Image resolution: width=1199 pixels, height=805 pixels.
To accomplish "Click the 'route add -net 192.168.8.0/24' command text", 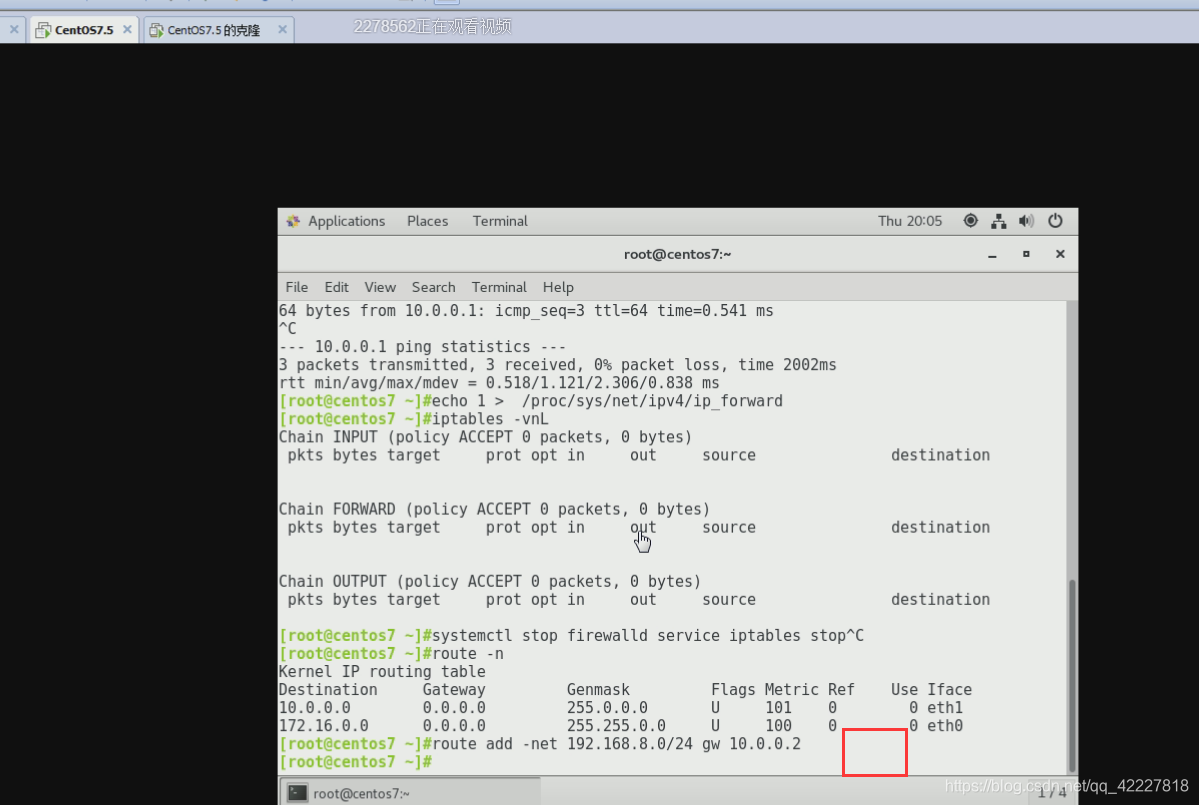I will point(616,744).
